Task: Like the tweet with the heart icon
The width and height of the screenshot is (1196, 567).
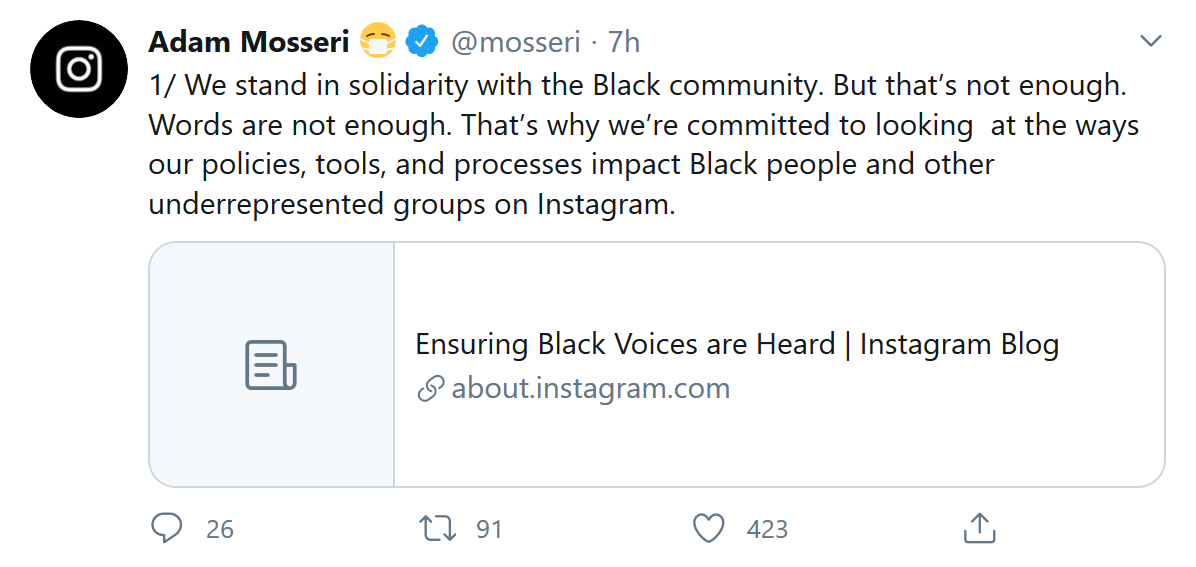Action: point(709,528)
